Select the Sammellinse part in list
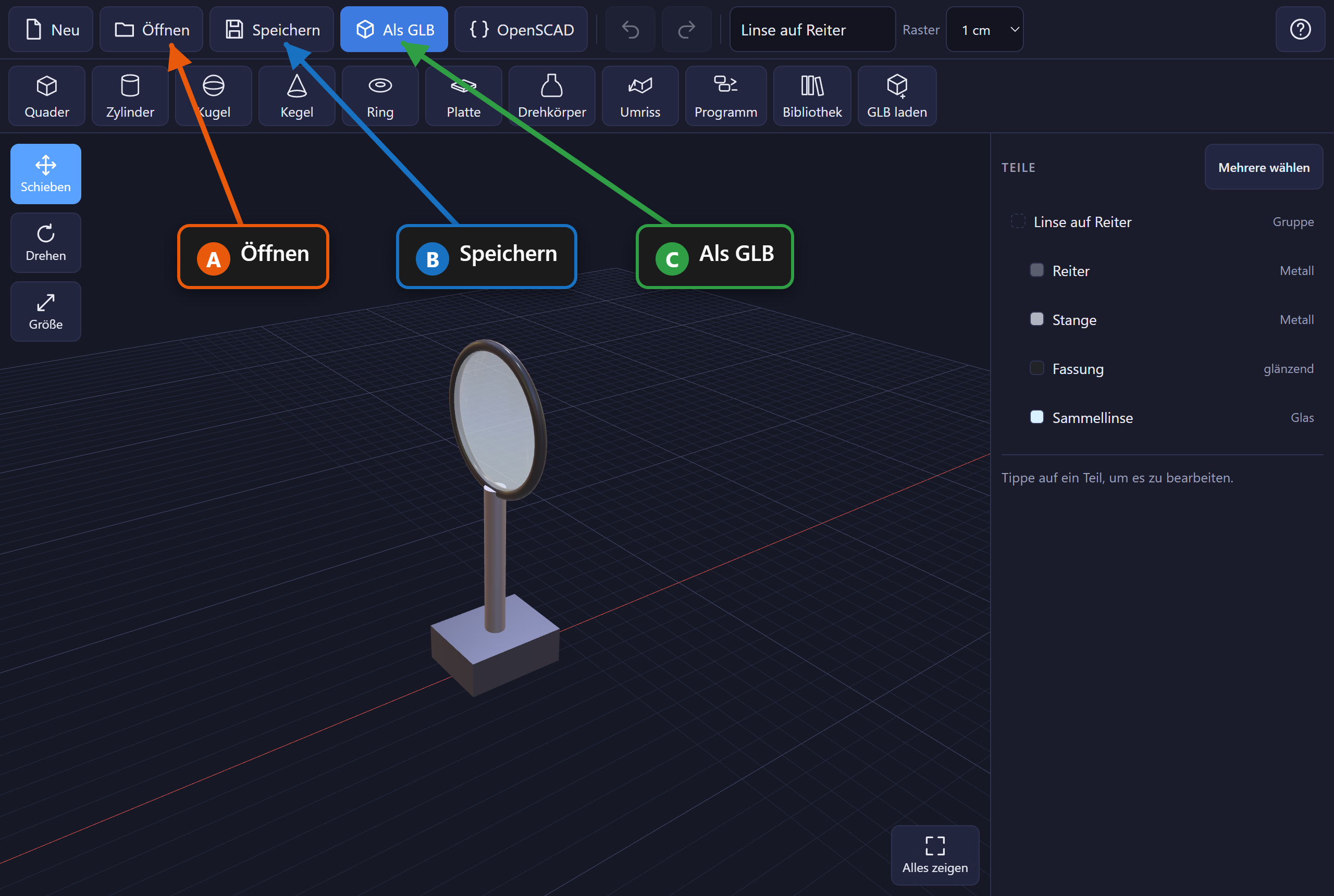The image size is (1334, 896). tap(1162, 418)
